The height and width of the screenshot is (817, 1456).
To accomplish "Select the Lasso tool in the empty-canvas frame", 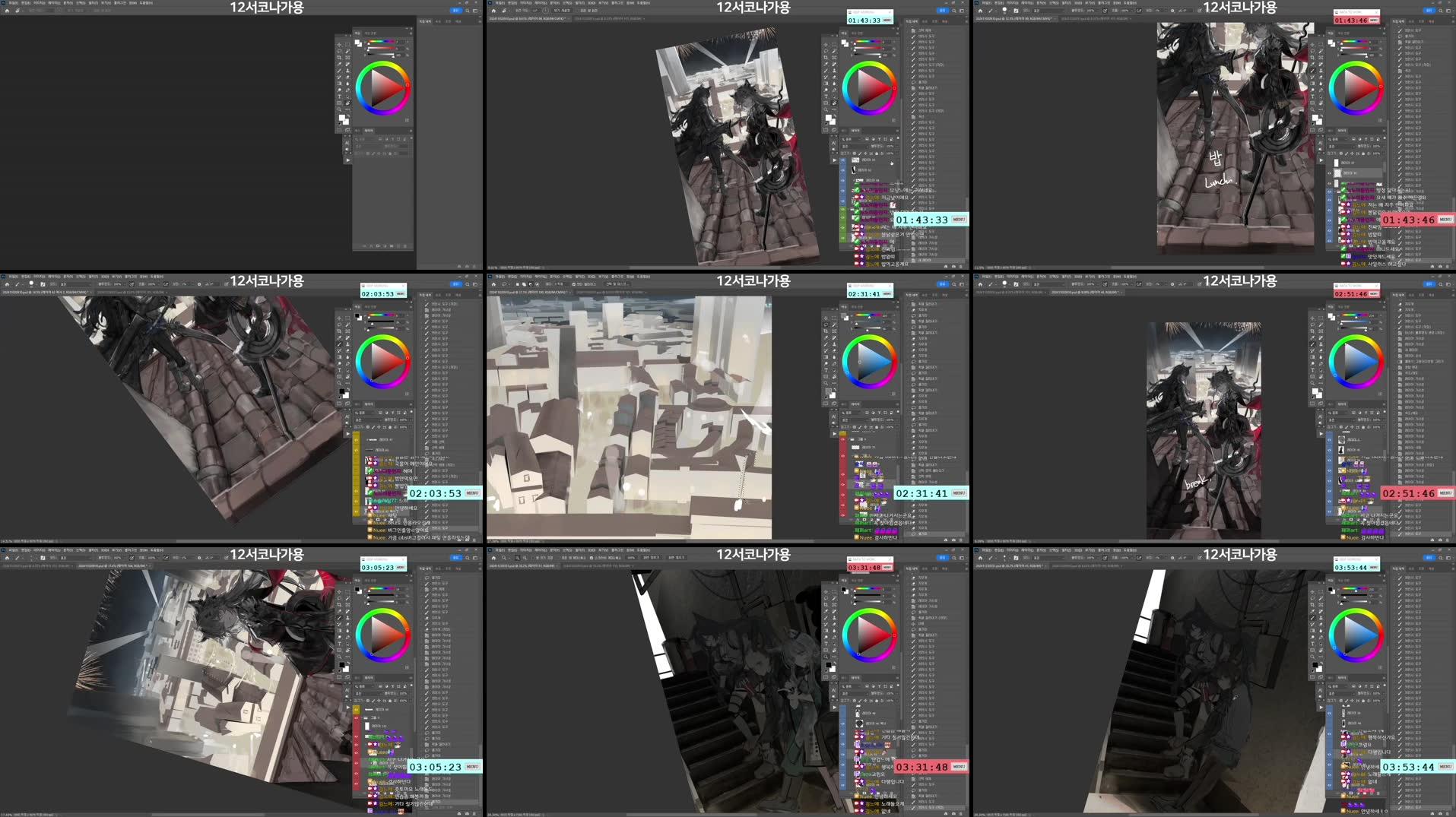I will click(339, 51).
